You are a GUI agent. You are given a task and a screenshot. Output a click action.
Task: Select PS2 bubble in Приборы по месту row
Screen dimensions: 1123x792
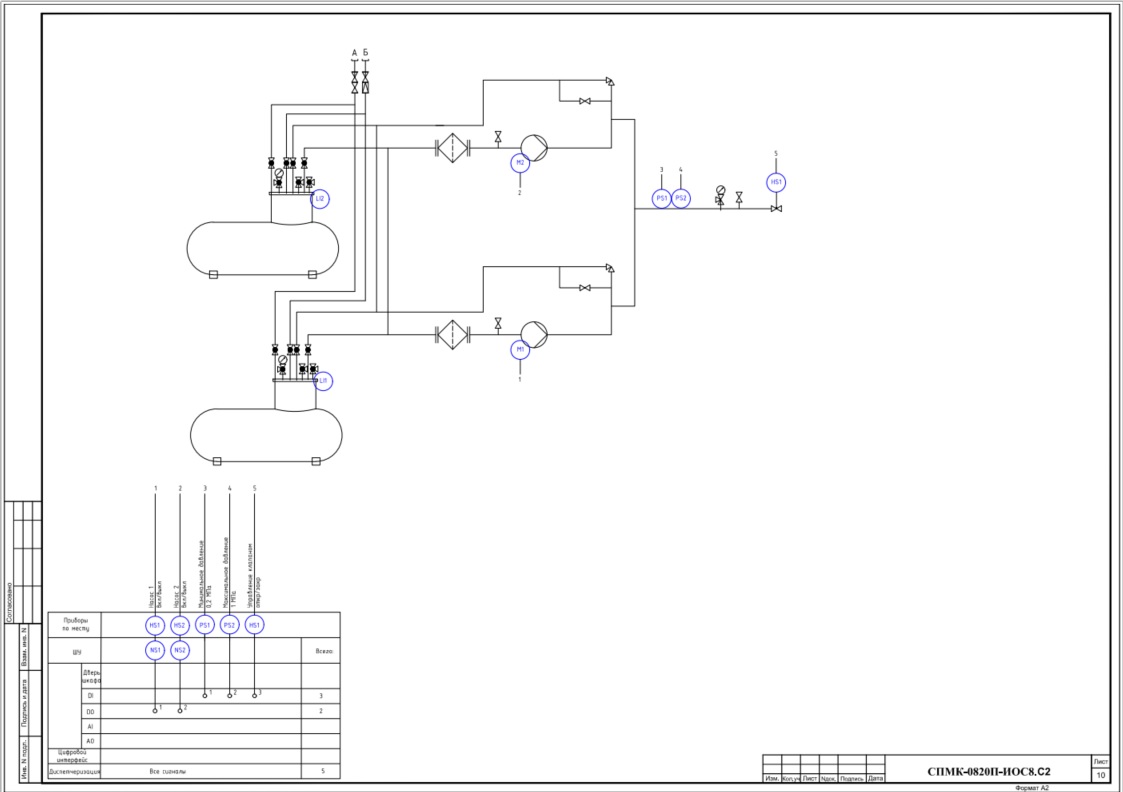[x=229, y=625]
